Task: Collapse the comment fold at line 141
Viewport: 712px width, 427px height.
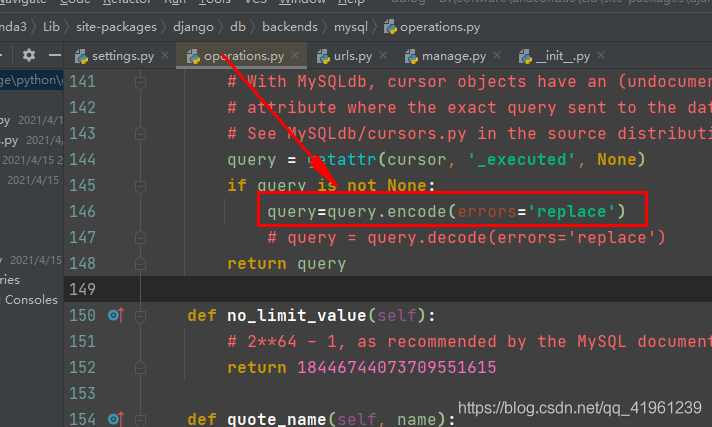Action: [x=140, y=82]
